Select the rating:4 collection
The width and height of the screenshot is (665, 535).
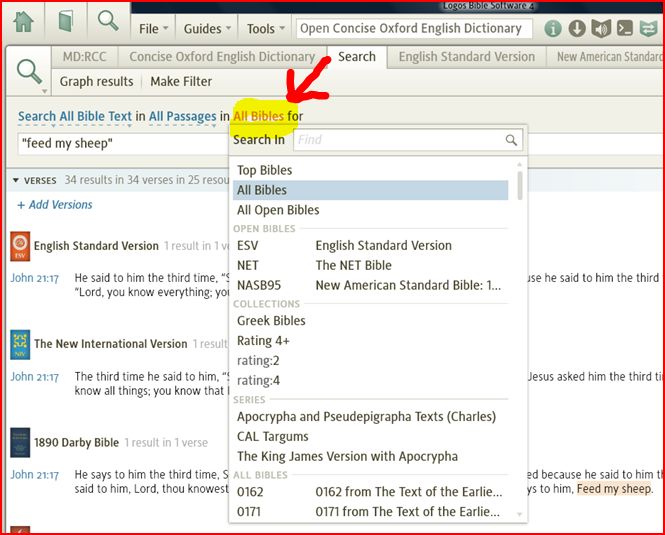[x=370, y=381]
